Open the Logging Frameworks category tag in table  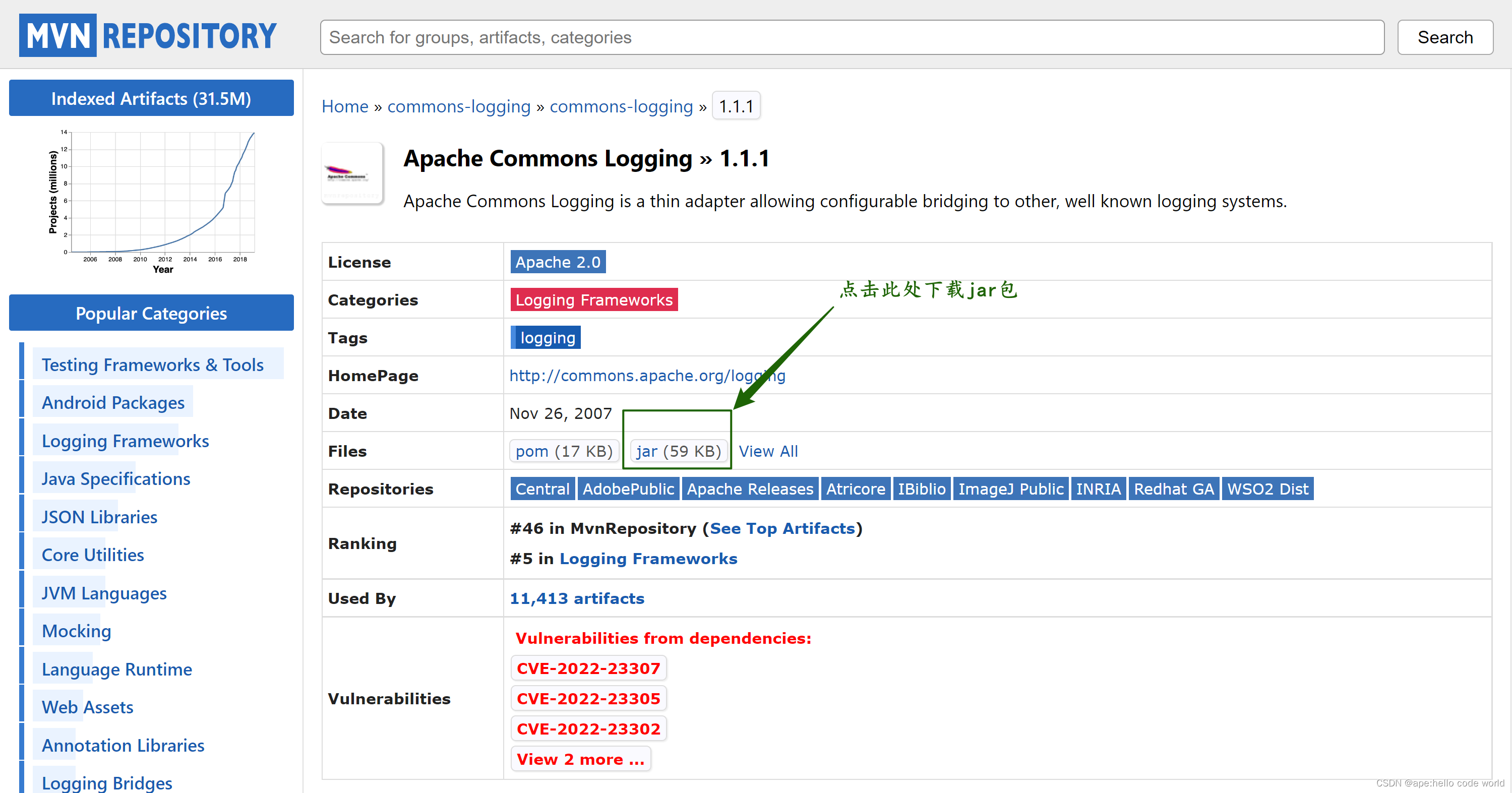594,300
